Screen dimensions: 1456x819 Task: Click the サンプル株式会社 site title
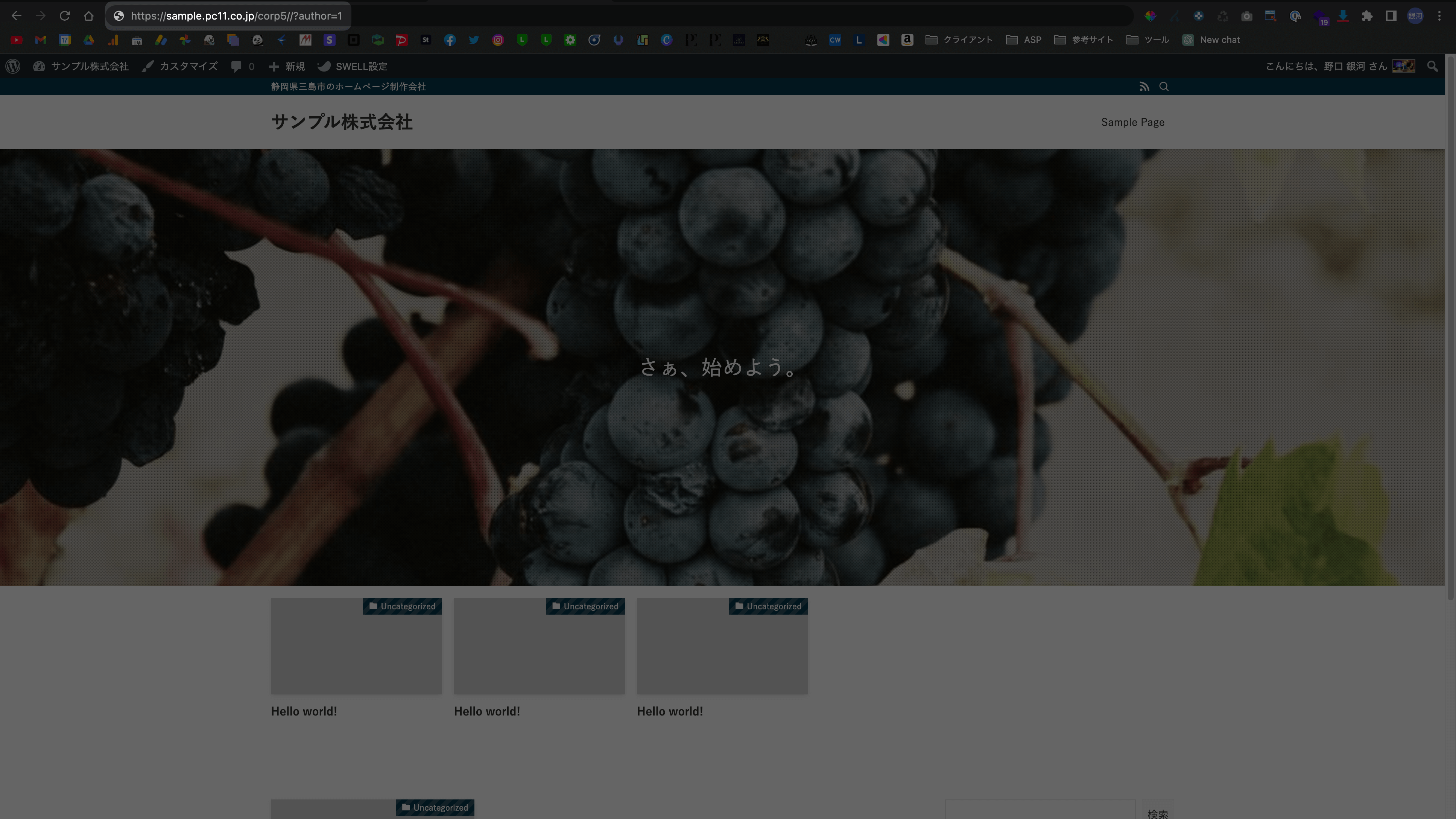pos(341,122)
